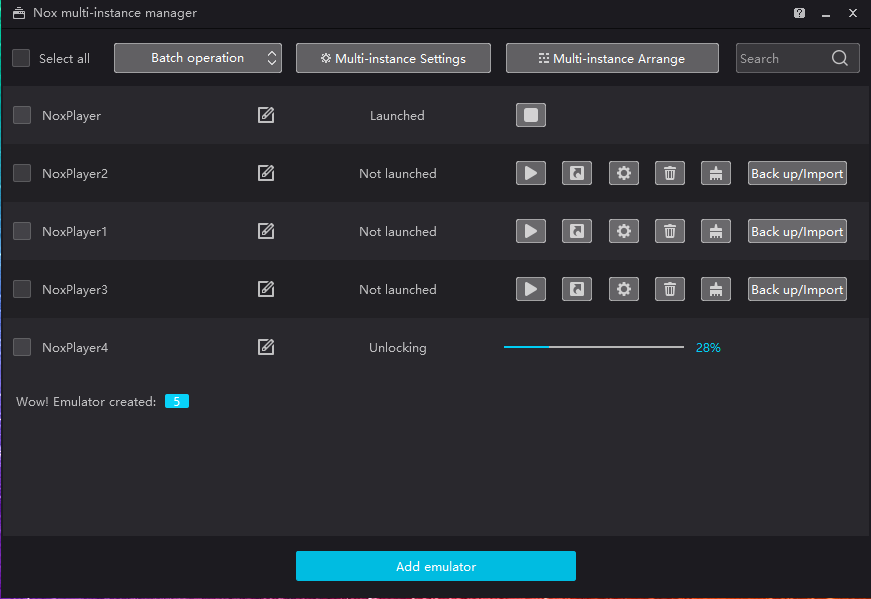Open Multi-instance Arrange
This screenshot has width=871, height=599.
[x=612, y=58]
